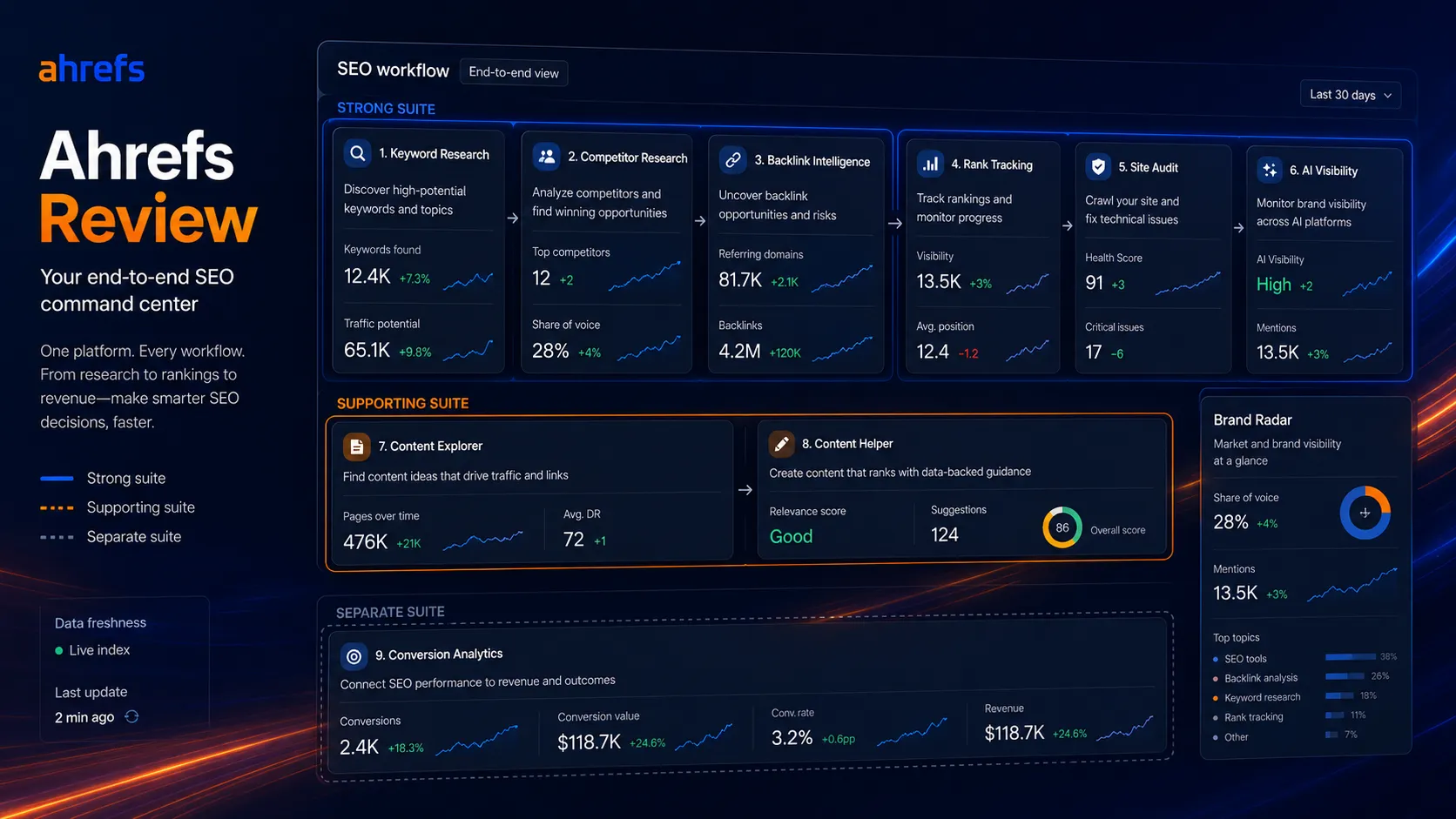Click the Backlinks value 4.2M
1456x819 pixels.
click(x=739, y=352)
